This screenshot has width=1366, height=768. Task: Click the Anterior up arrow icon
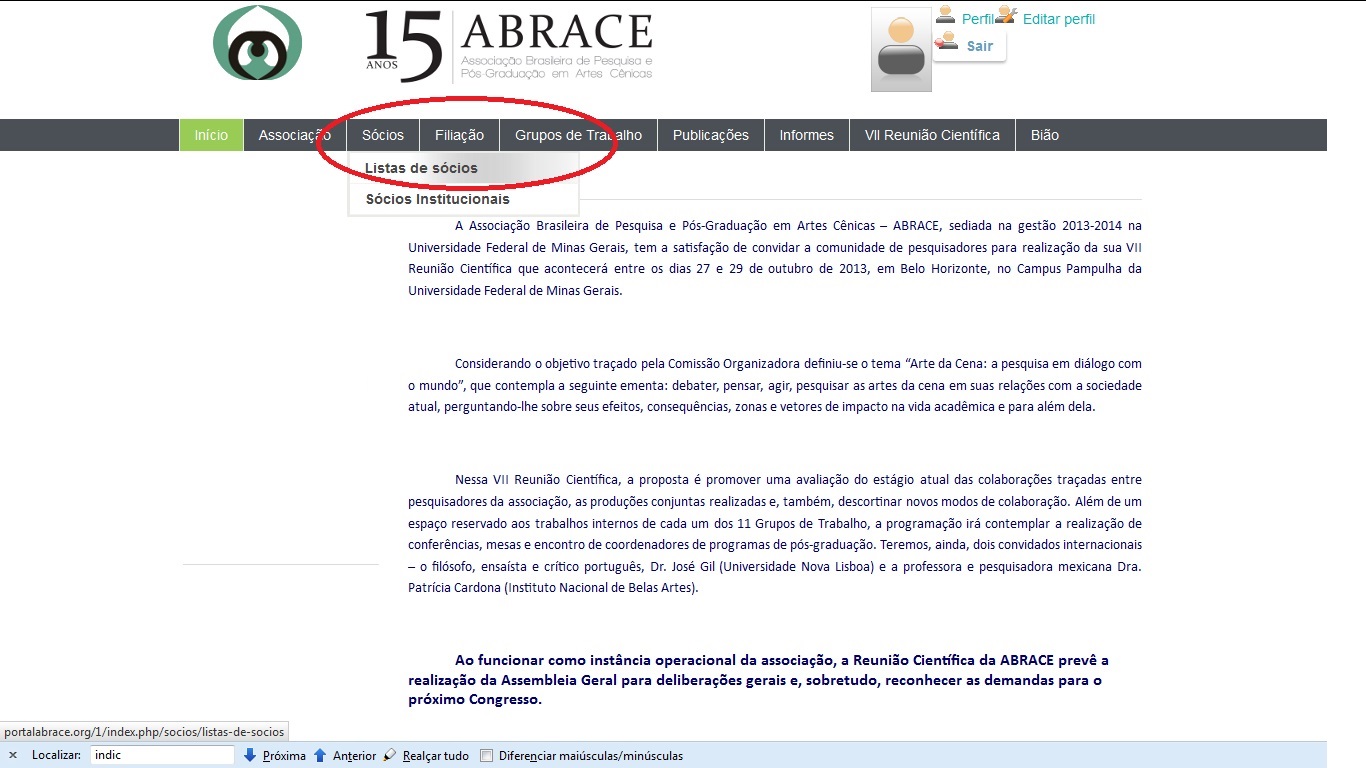320,755
